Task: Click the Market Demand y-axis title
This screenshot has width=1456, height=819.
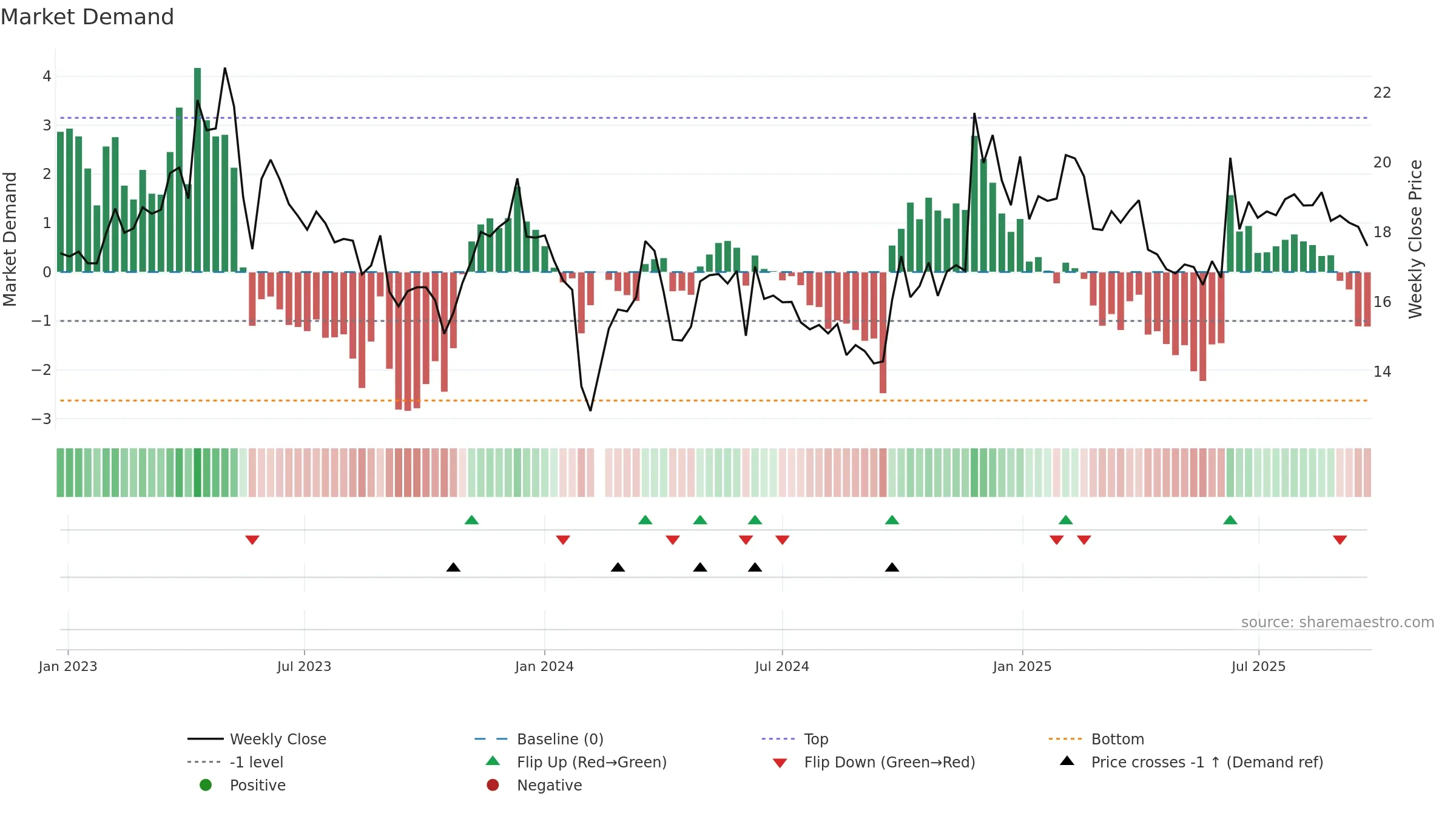Action: pyautogui.click(x=10, y=239)
